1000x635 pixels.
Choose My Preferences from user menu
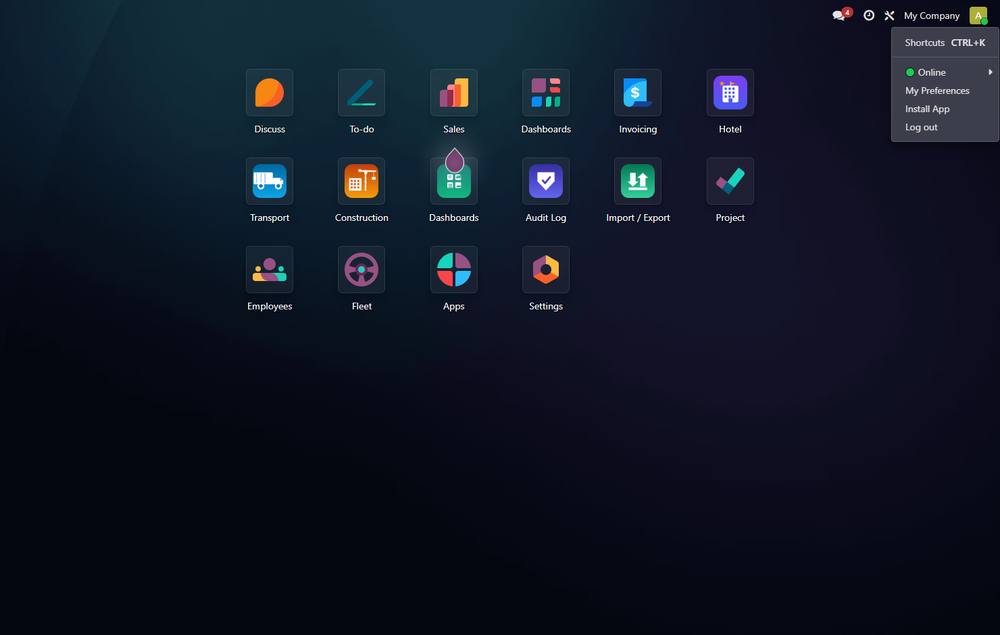945,91
